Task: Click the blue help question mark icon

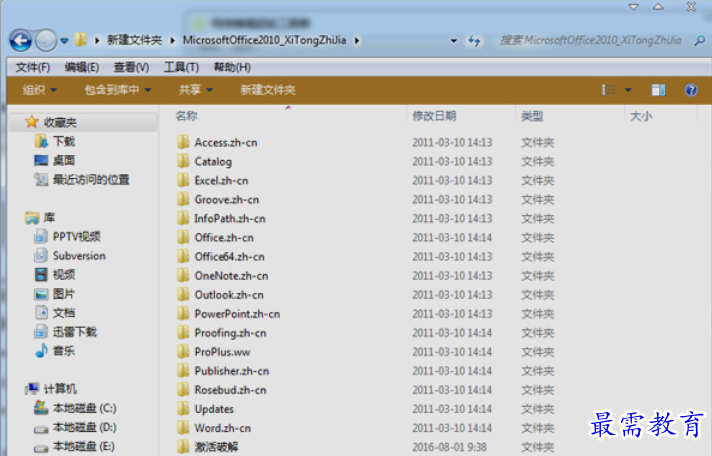Action: [x=691, y=90]
